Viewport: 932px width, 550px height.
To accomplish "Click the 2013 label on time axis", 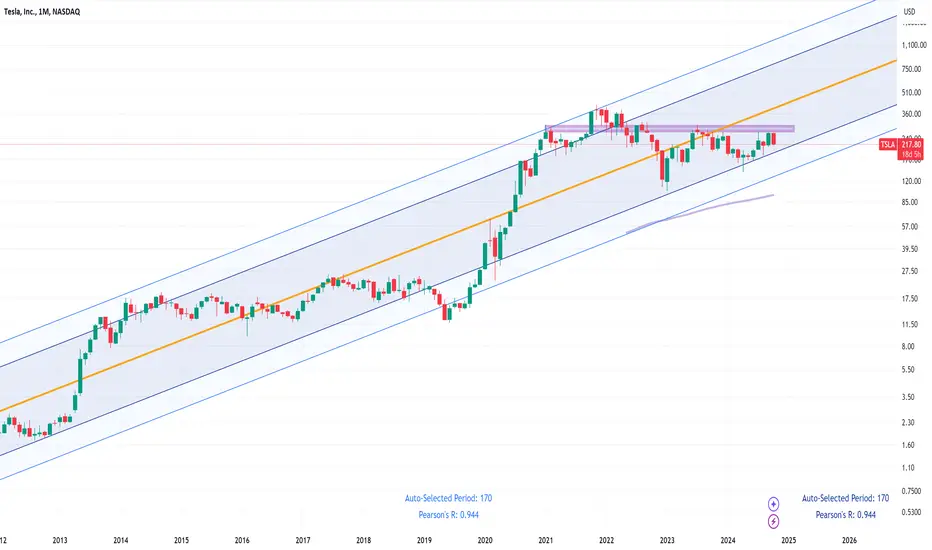I will (x=60, y=540).
